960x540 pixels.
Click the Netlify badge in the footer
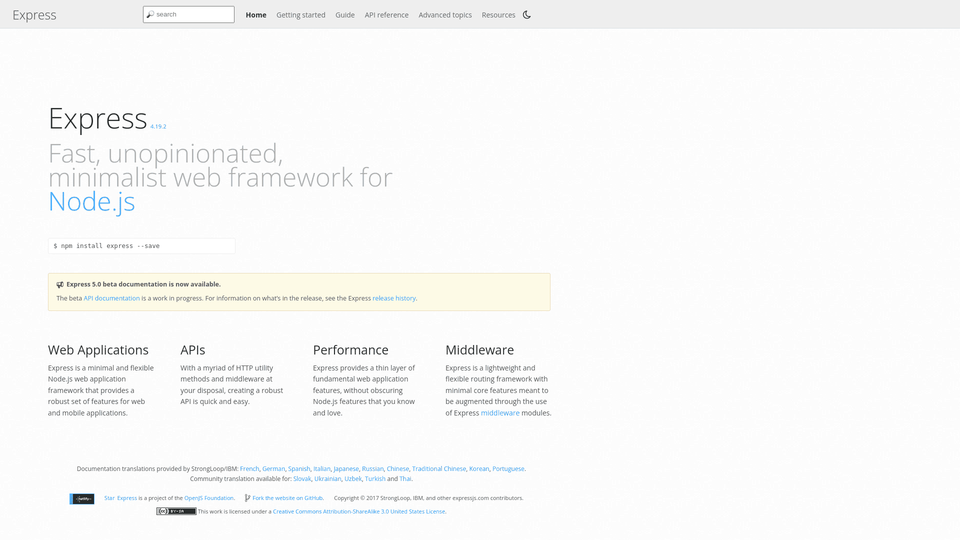(x=82, y=499)
